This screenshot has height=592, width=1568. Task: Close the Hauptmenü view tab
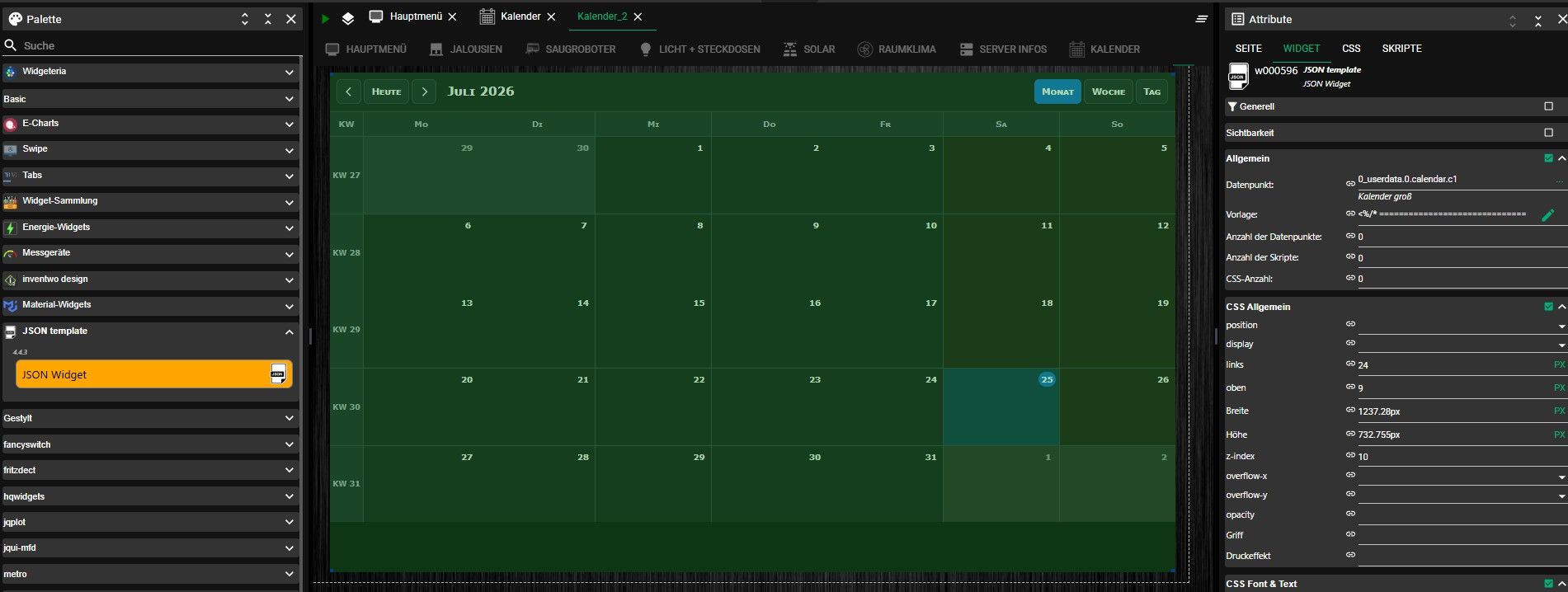(452, 16)
